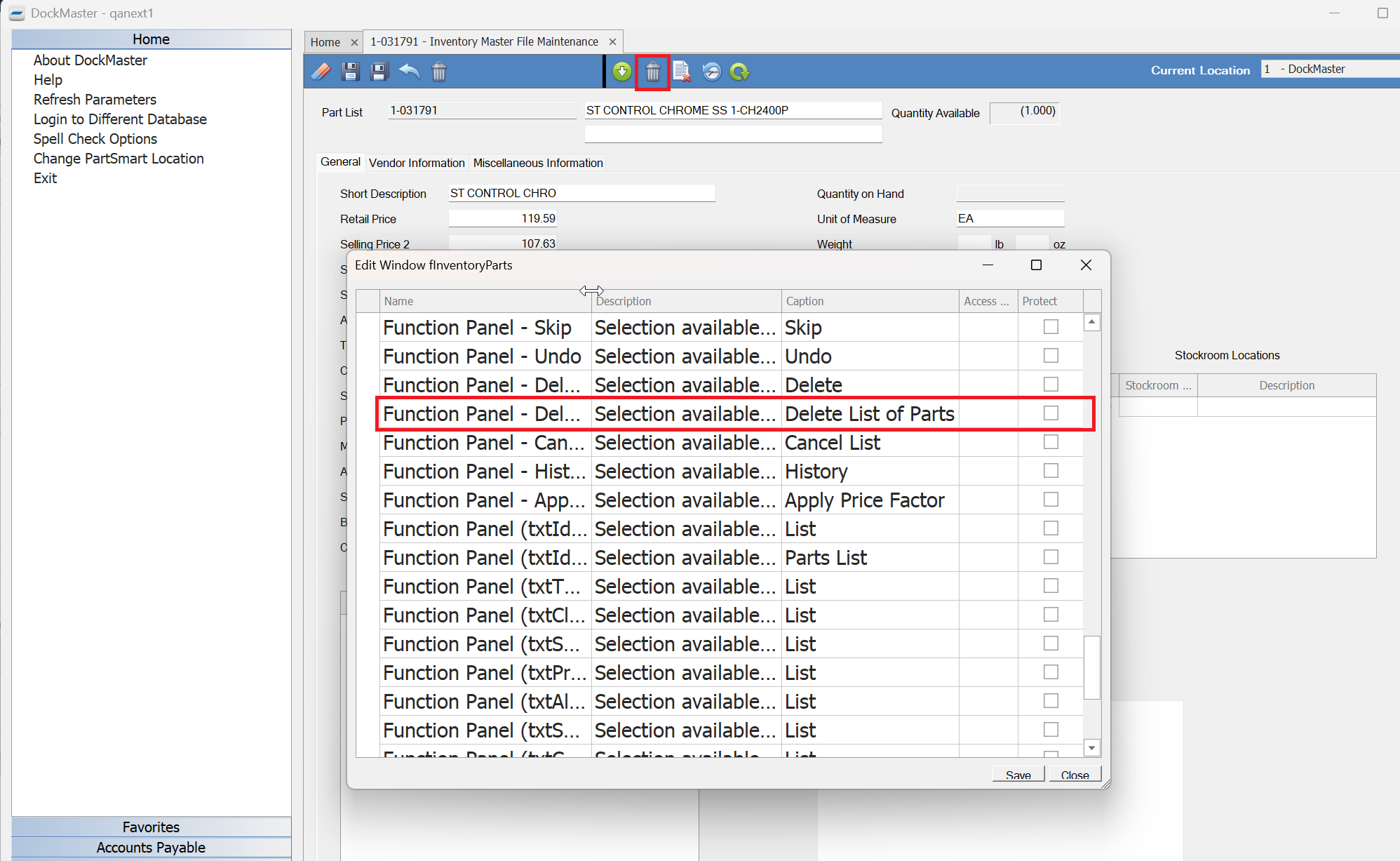Click the blue undo arrow icon
This screenshot has width=1400, height=861.
click(410, 72)
